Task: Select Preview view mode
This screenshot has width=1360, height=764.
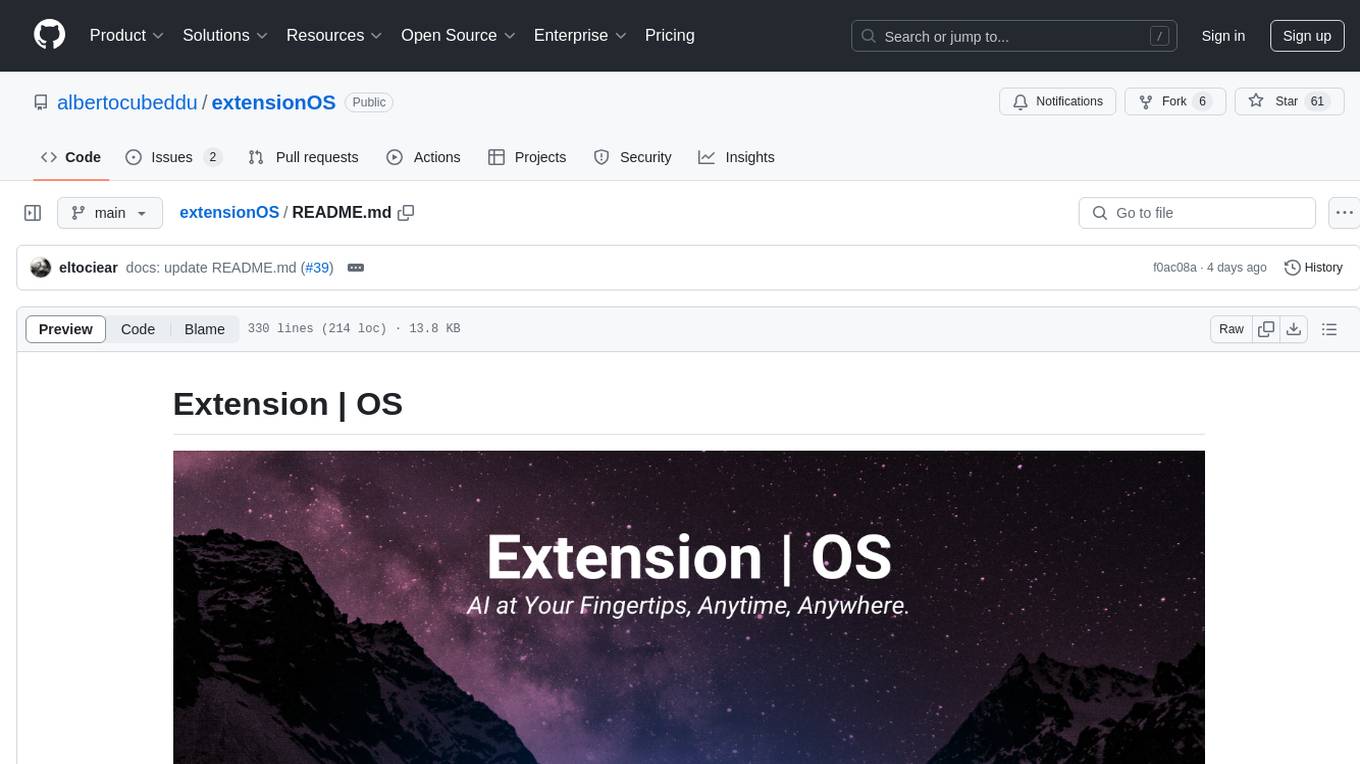Action: click(66, 329)
